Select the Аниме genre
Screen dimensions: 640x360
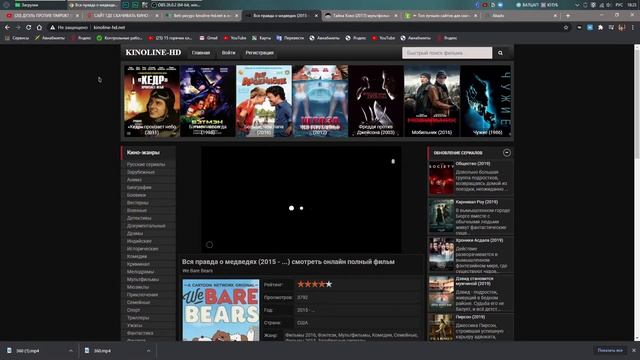tap(134, 180)
